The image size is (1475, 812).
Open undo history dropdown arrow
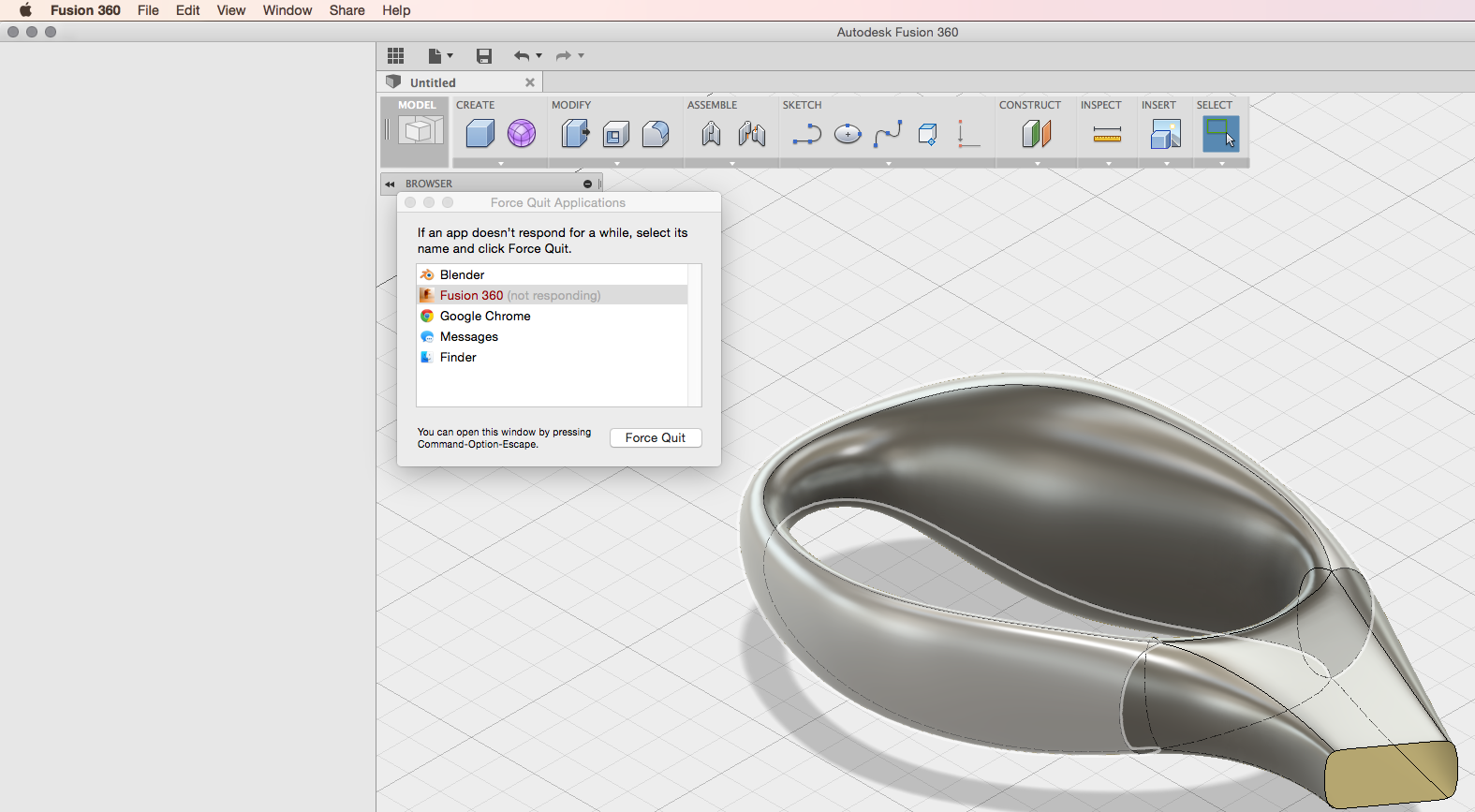point(539,56)
